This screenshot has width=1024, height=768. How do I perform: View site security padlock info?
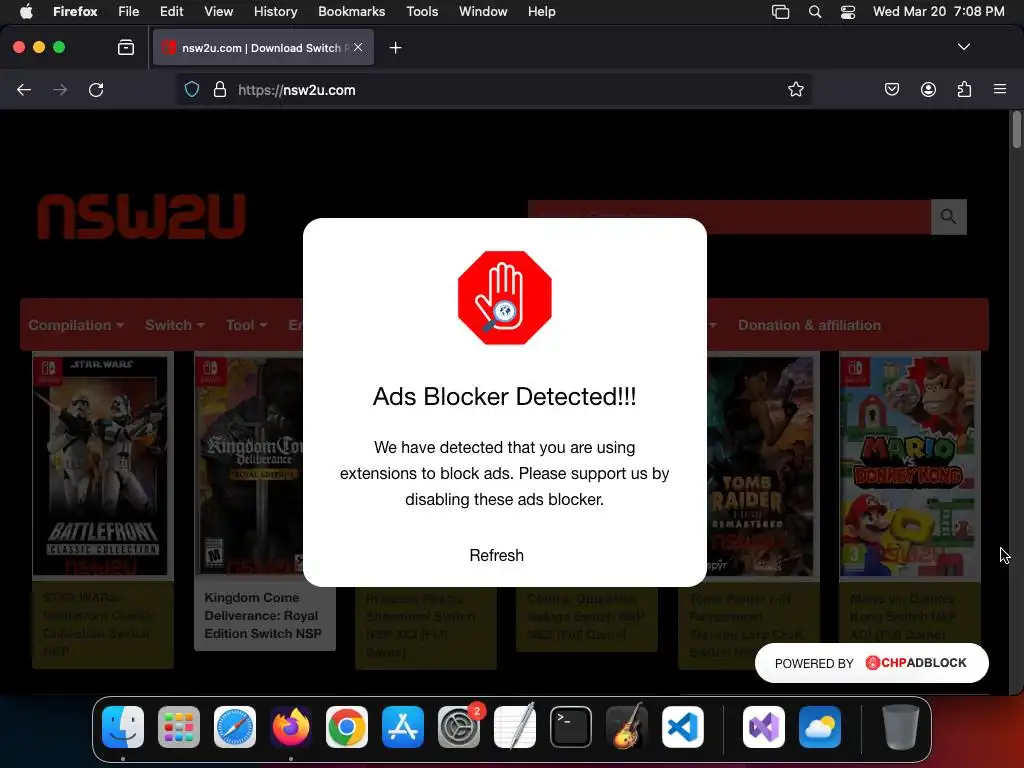tap(220, 89)
